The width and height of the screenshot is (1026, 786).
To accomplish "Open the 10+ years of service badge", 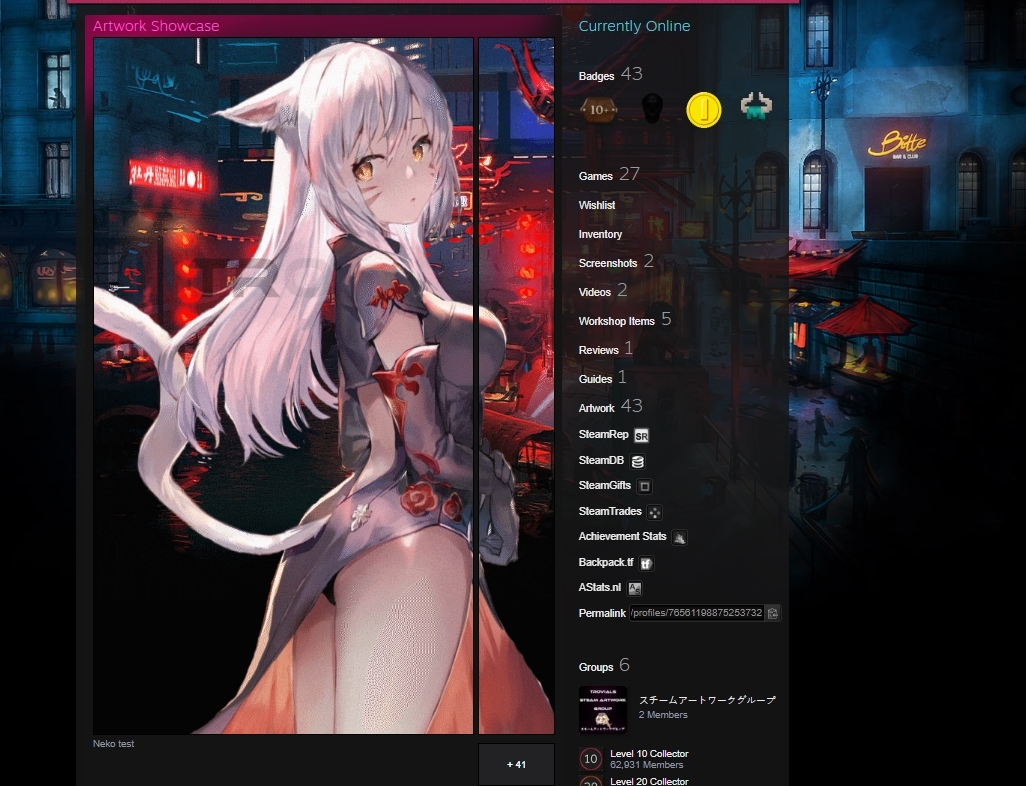I will coord(599,109).
